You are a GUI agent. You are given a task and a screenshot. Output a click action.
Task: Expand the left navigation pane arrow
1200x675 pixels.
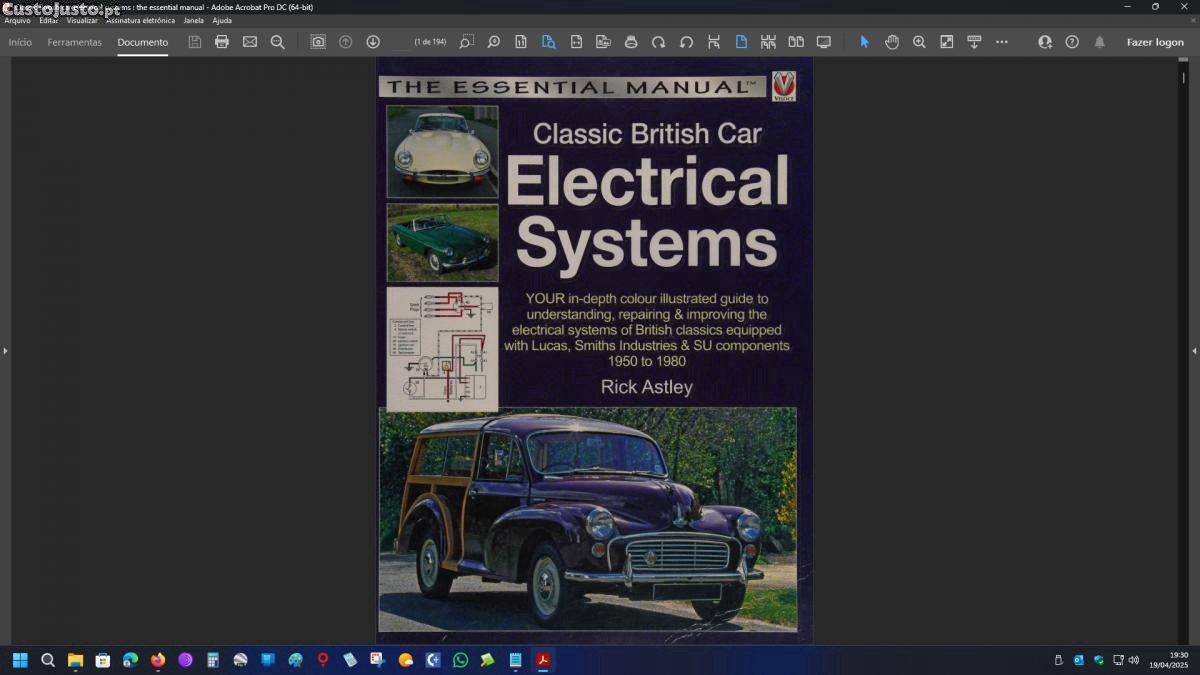(x=5, y=351)
